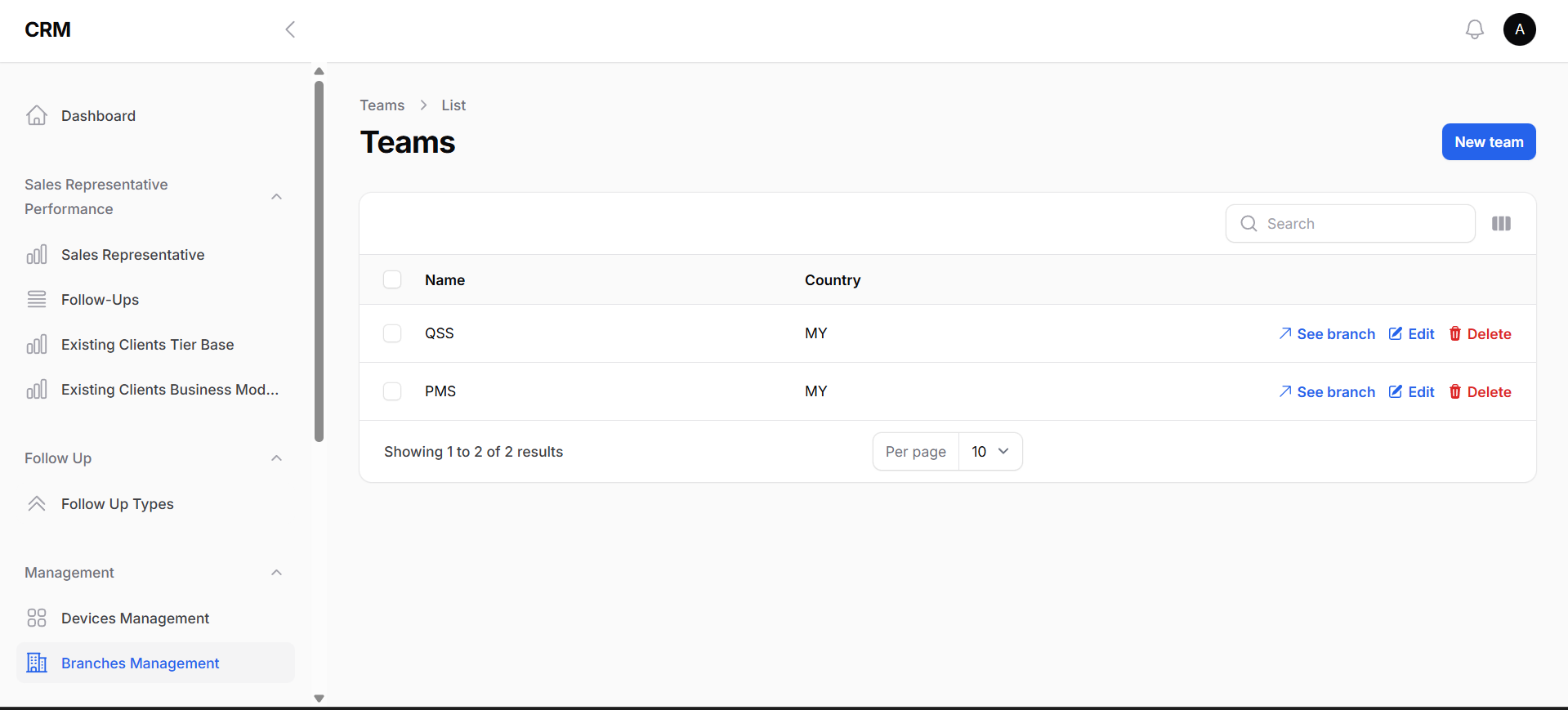
Task: Open the column visibility icon near search
Action: (1501, 223)
